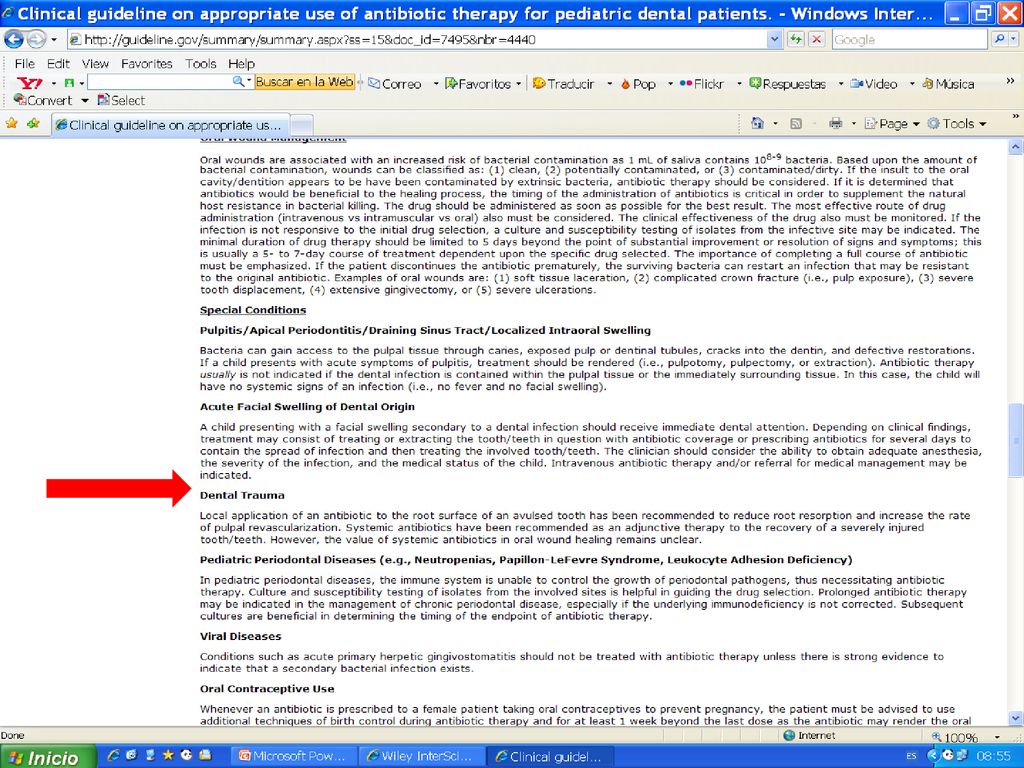Click the Google search box
The width and height of the screenshot is (1024, 768).
click(x=909, y=40)
